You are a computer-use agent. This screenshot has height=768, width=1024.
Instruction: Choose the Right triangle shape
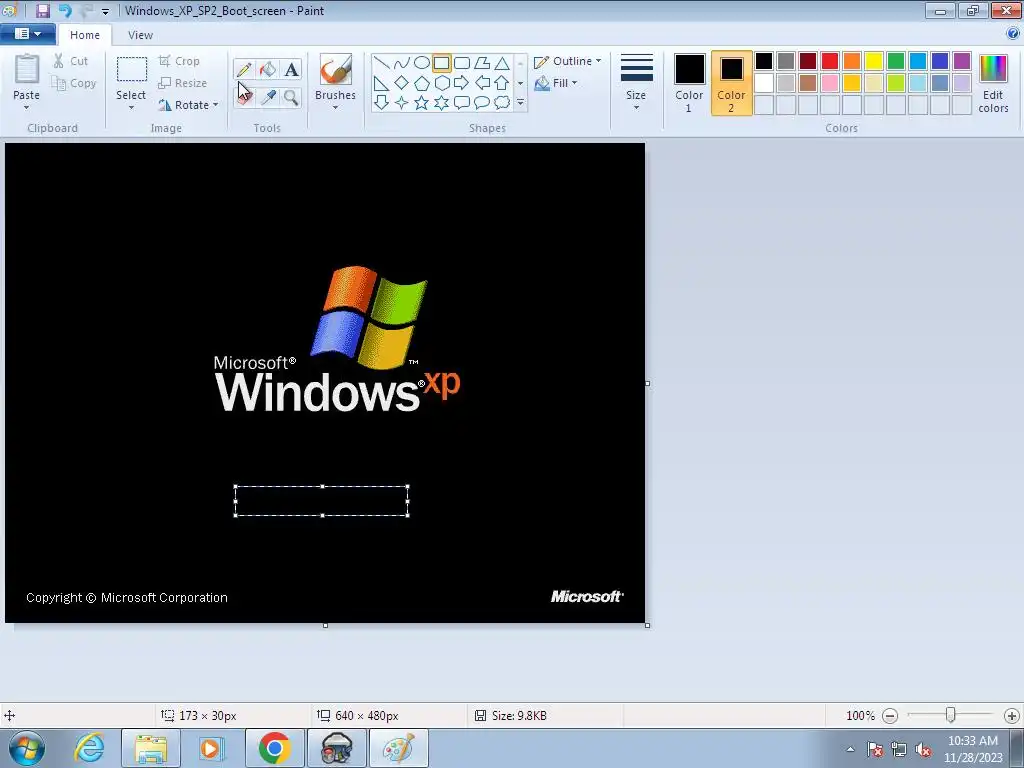tap(381, 83)
